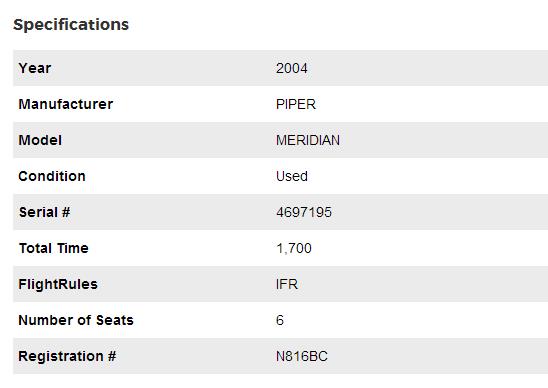The image size is (548, 388).
Task: Click the total time value 1,700
Action: [294, 248]
